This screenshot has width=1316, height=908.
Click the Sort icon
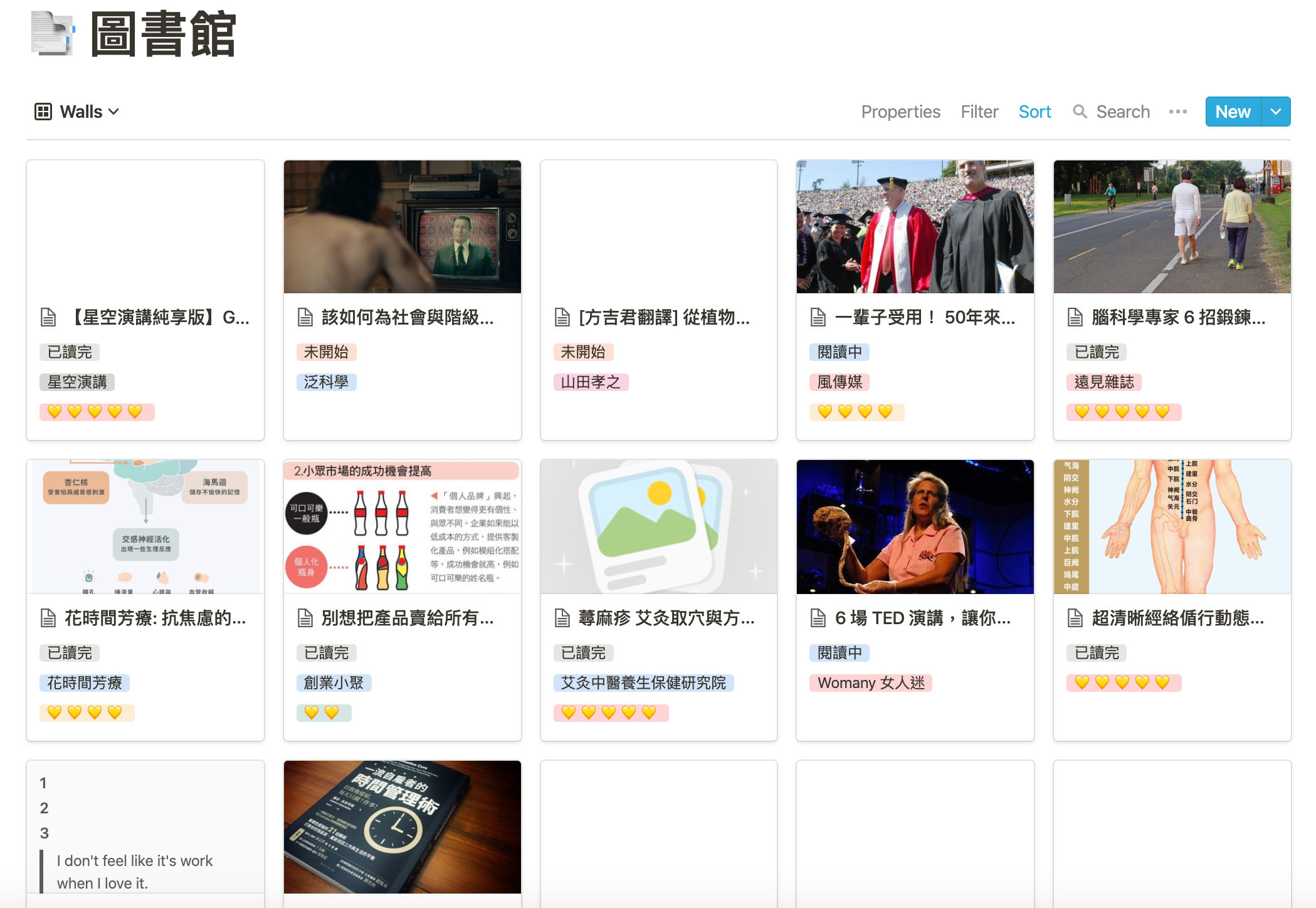click(x=1034, y=111)
